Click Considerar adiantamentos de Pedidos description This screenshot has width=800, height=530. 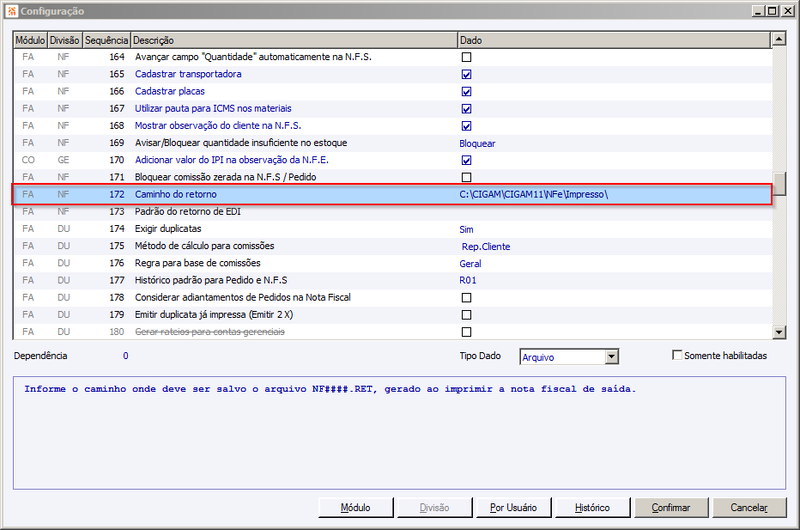[242, 297]
